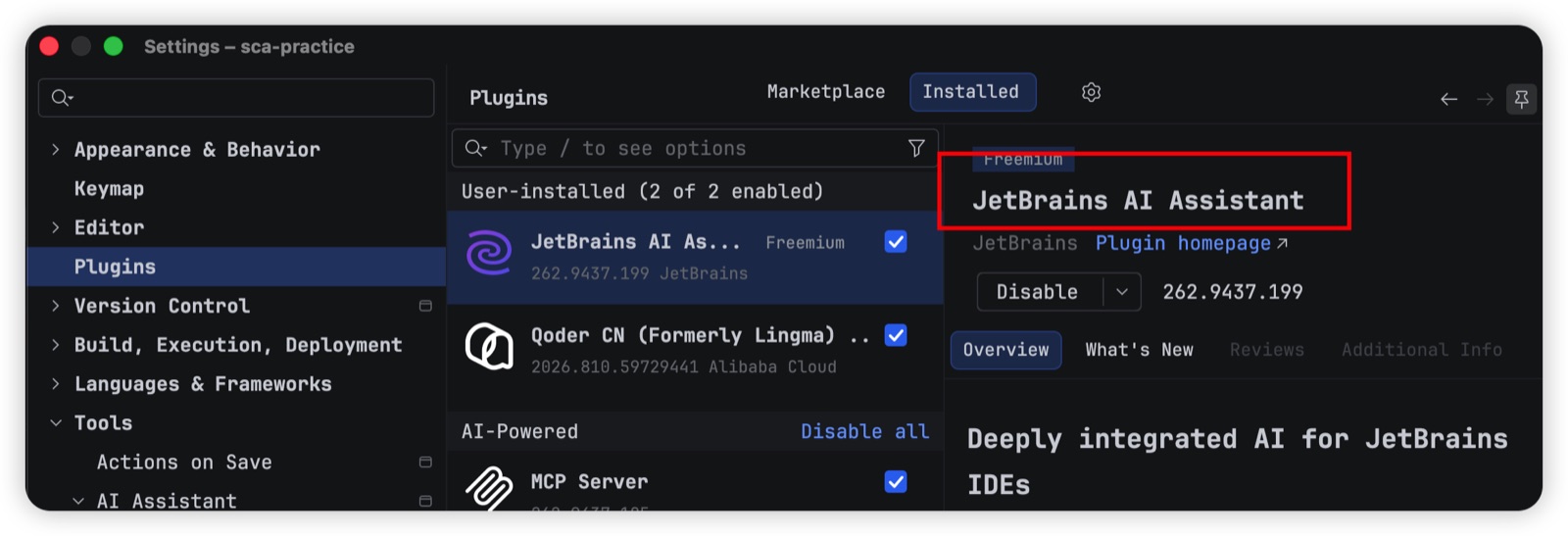Click version number 262.9437.199 beside Disable

(1233, 292)
